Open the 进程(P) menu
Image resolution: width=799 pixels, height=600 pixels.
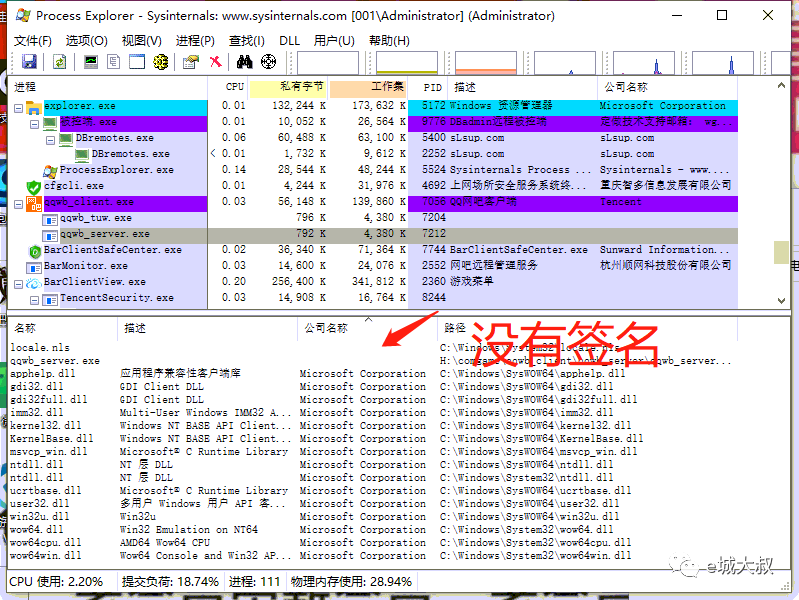(195, 40)
